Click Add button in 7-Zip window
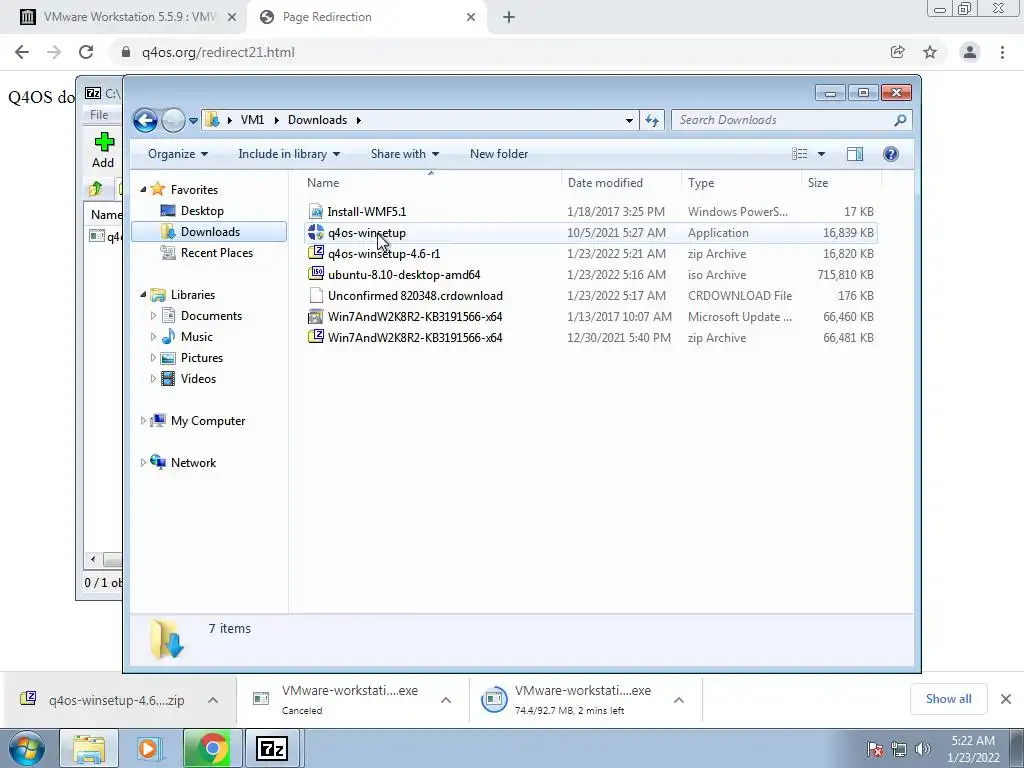 tap(103, 150)
